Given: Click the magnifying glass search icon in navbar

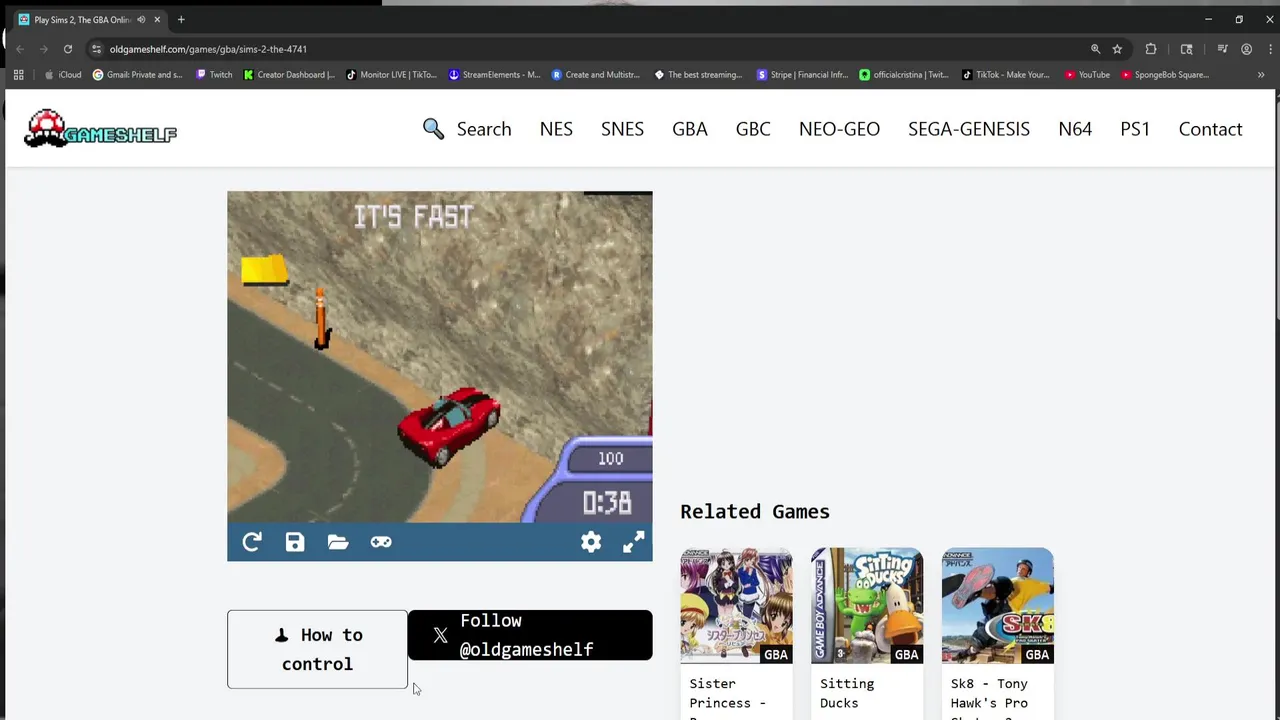Looking at the screenshot, I should (x=433, y=129).
